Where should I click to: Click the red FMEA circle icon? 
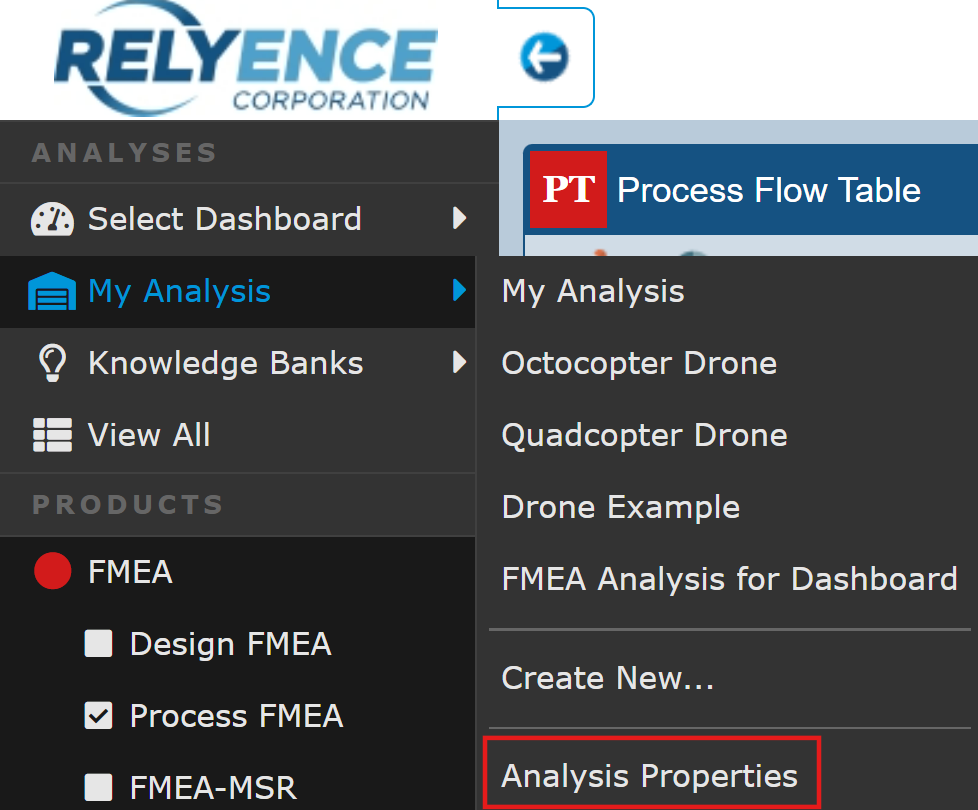(52, 572)
